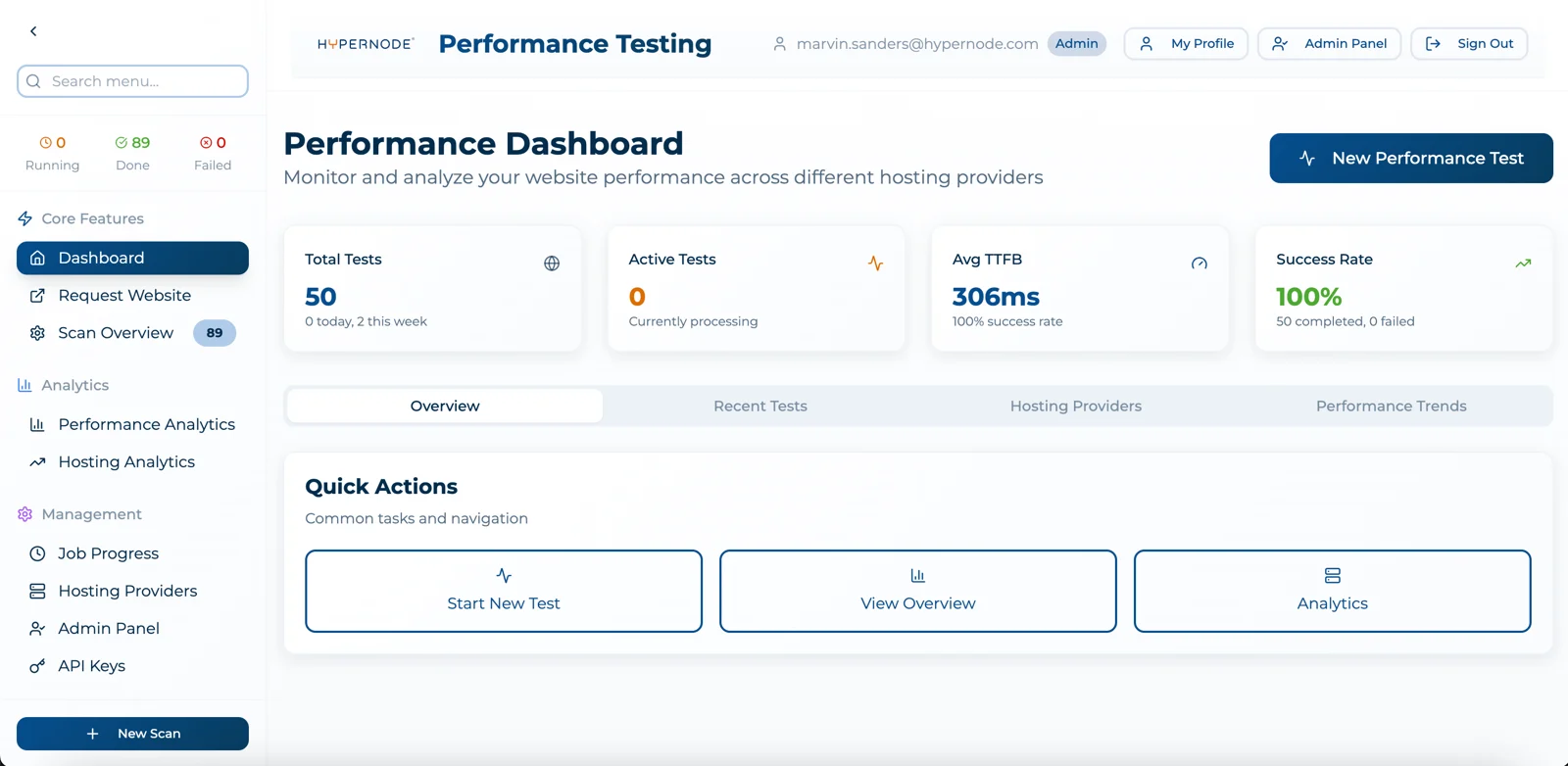Click the 100% Success Rate value
The image size is (1568, 766).
(1309, 297)
